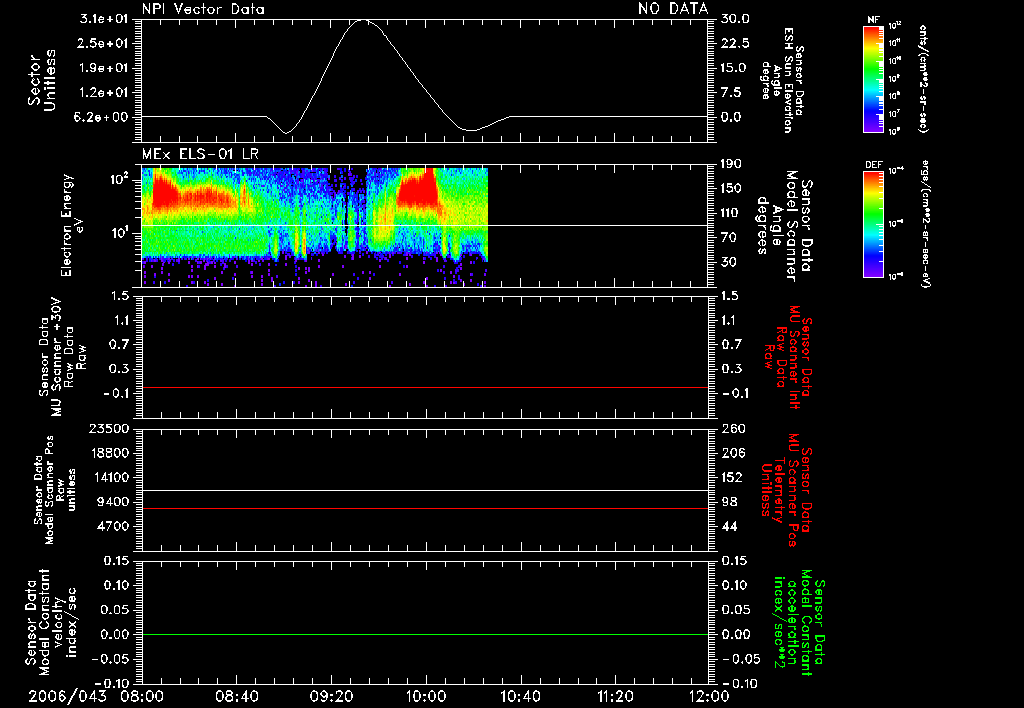Click the '44' telemetry axis tick

[x=729, y=526]
